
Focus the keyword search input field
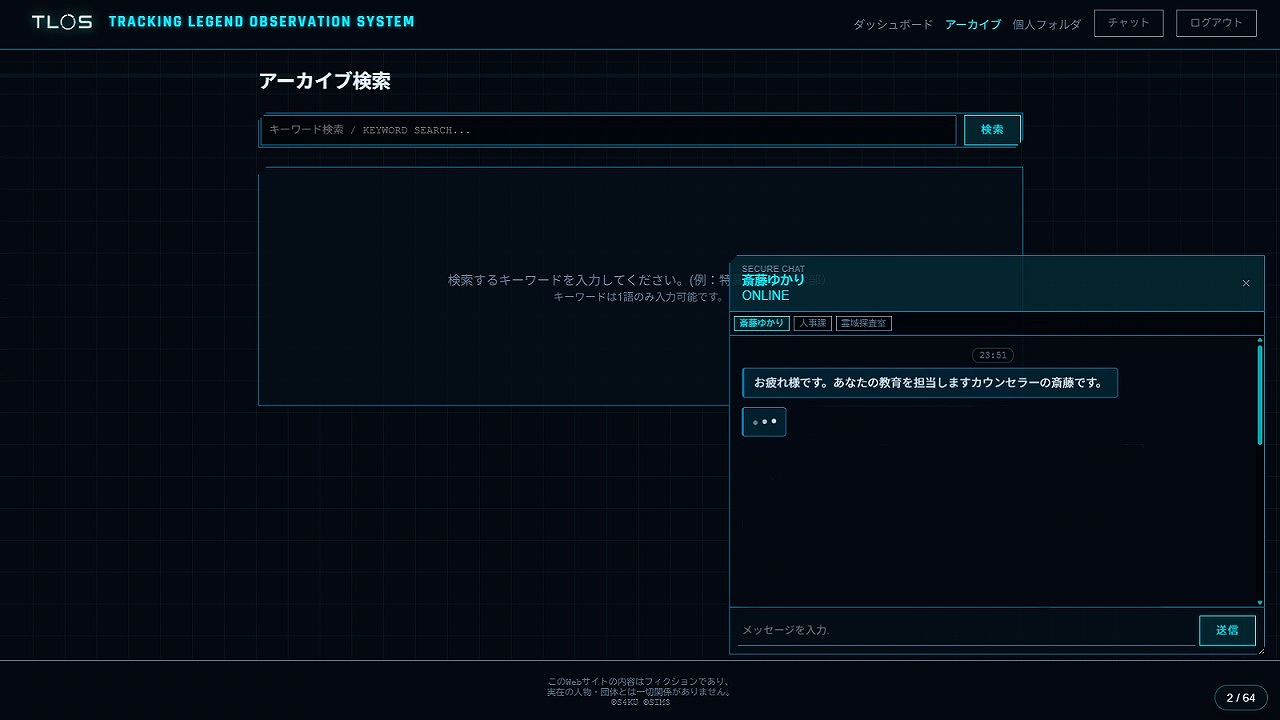click(x=608, y=130)
